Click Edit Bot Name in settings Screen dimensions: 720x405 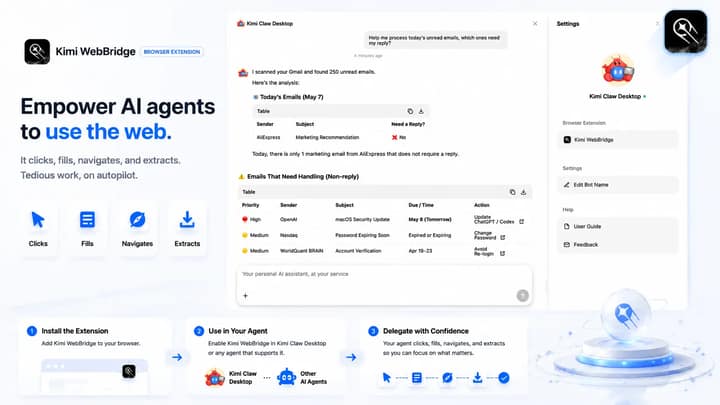click(x=618, y=185)
